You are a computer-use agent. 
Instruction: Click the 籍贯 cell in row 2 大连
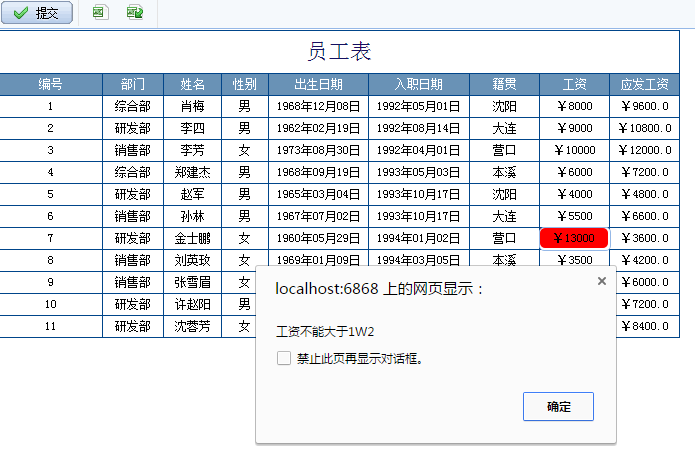(504, 129)
